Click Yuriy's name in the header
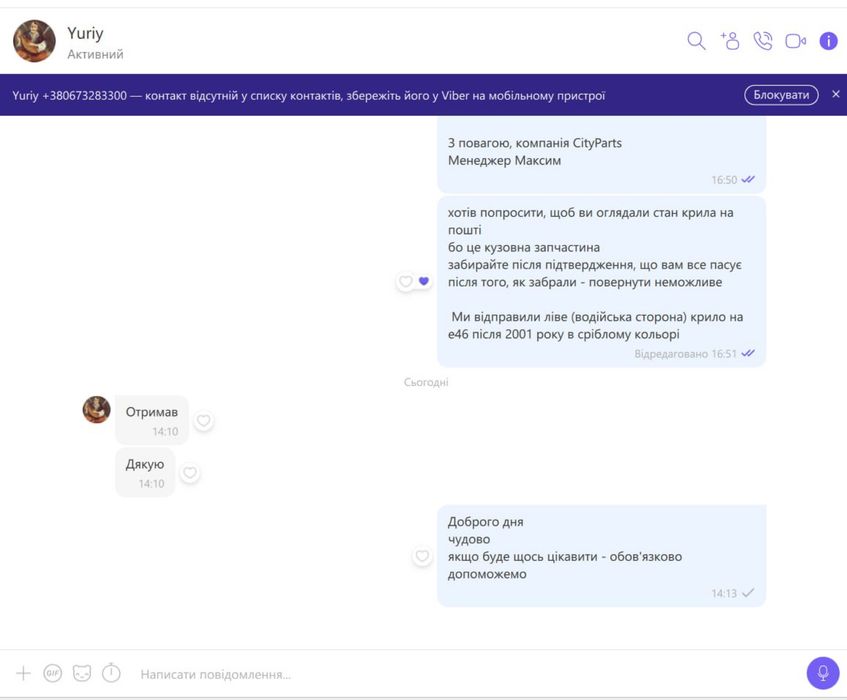This screenshot has height=700, width=847. [85, 33]
